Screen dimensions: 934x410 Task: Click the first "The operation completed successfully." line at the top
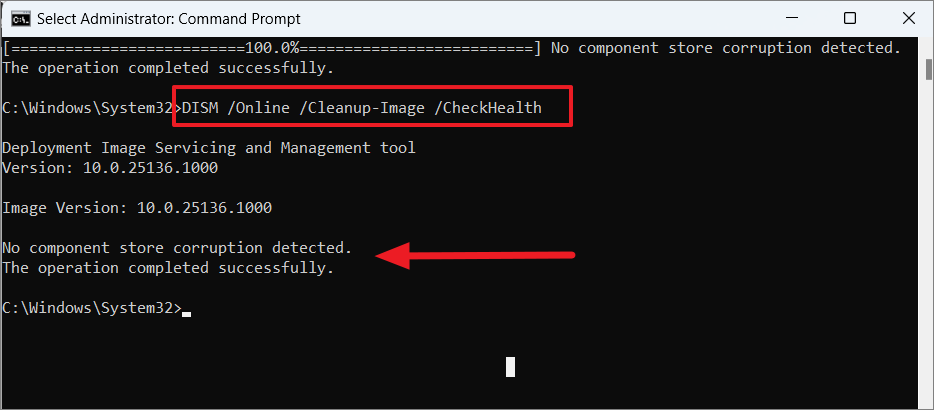(169, 68)
